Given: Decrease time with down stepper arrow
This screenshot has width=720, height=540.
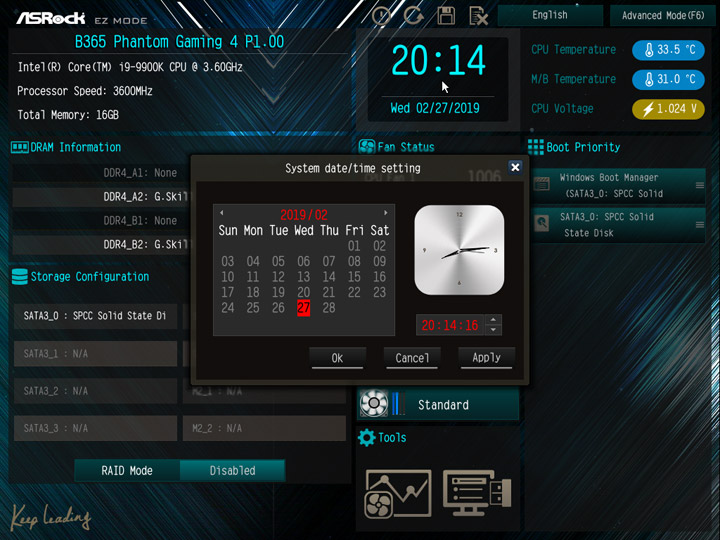Looking at the screenshot, I should tap(493, 330).
